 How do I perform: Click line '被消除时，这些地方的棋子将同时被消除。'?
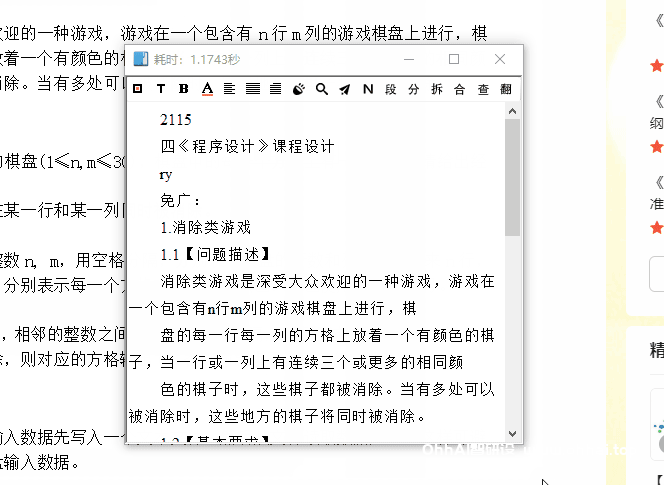(x=277, y=417)
